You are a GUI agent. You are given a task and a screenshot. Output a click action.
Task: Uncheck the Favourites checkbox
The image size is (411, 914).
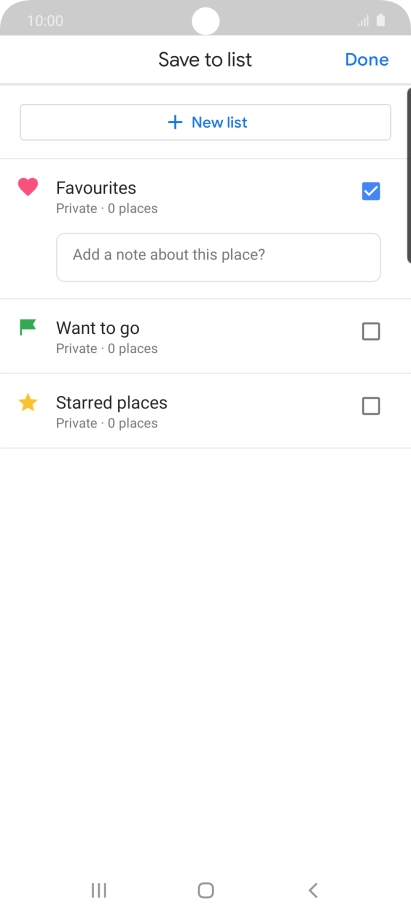[371, 191]
